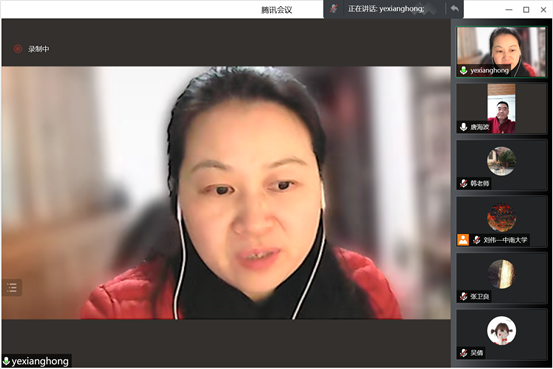Select 吴倩's cartoon avatar tile
This screenshot has width=553, height=369.
pyautogui.click(x=501, y=334)
